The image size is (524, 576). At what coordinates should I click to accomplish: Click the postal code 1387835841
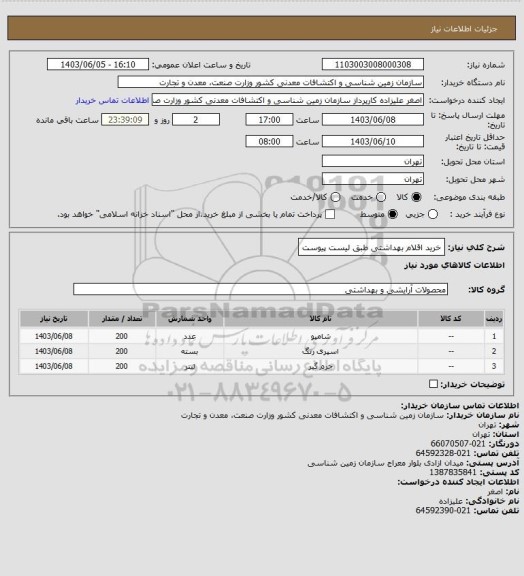tap(453, 472)
